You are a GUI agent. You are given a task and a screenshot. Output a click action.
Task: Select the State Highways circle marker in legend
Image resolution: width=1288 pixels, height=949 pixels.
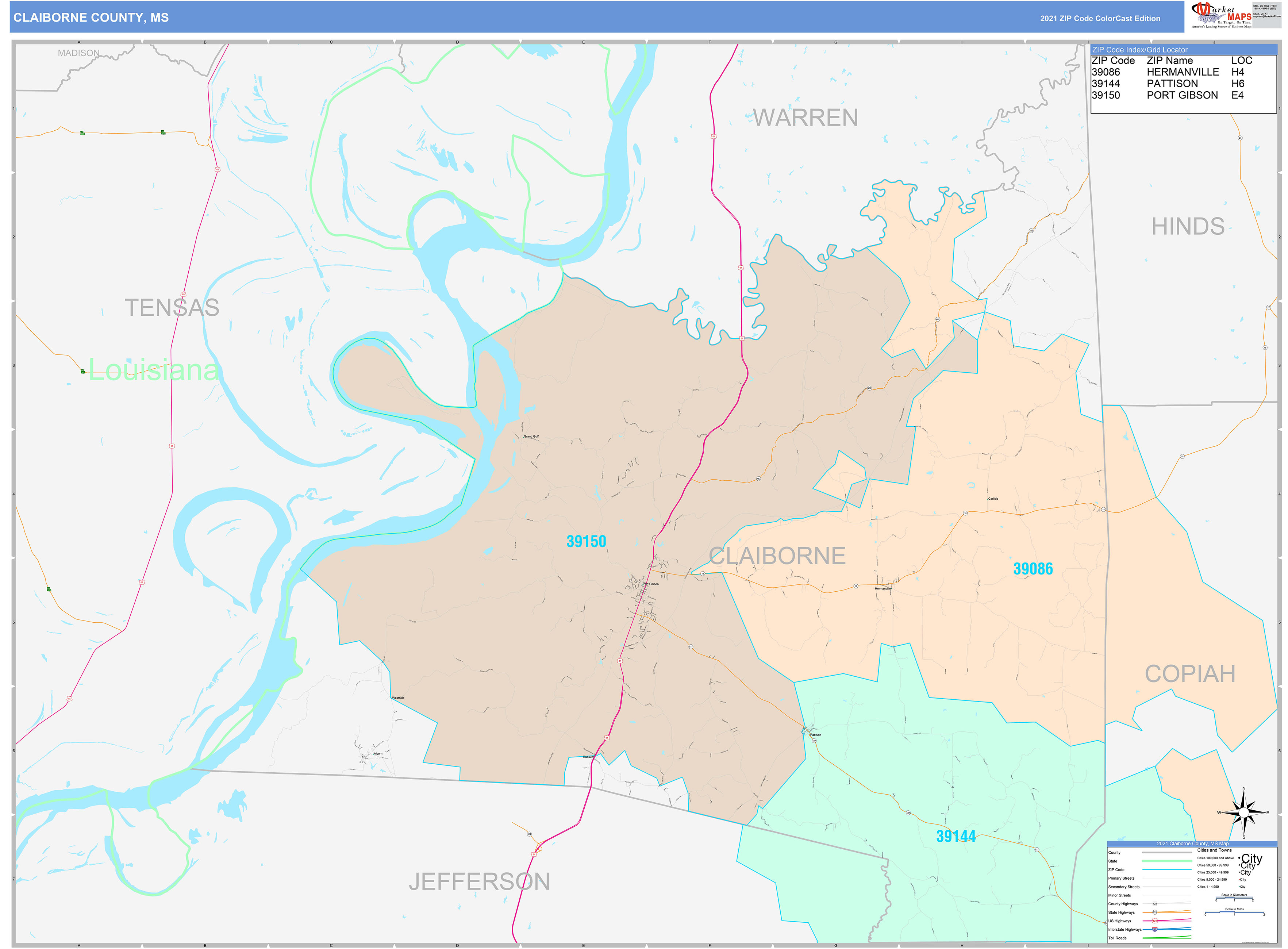tap(1155, 913)
